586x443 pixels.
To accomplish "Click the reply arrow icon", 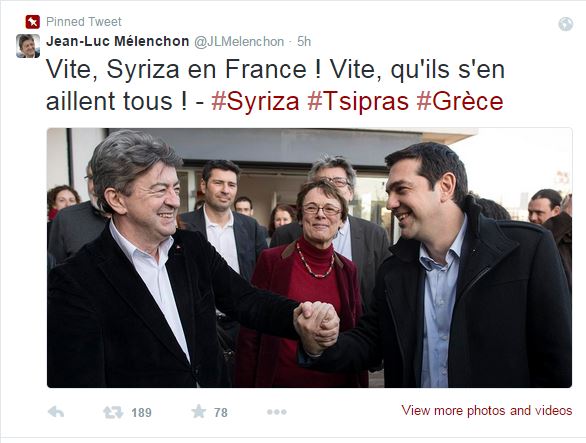I will click(56, 412).
